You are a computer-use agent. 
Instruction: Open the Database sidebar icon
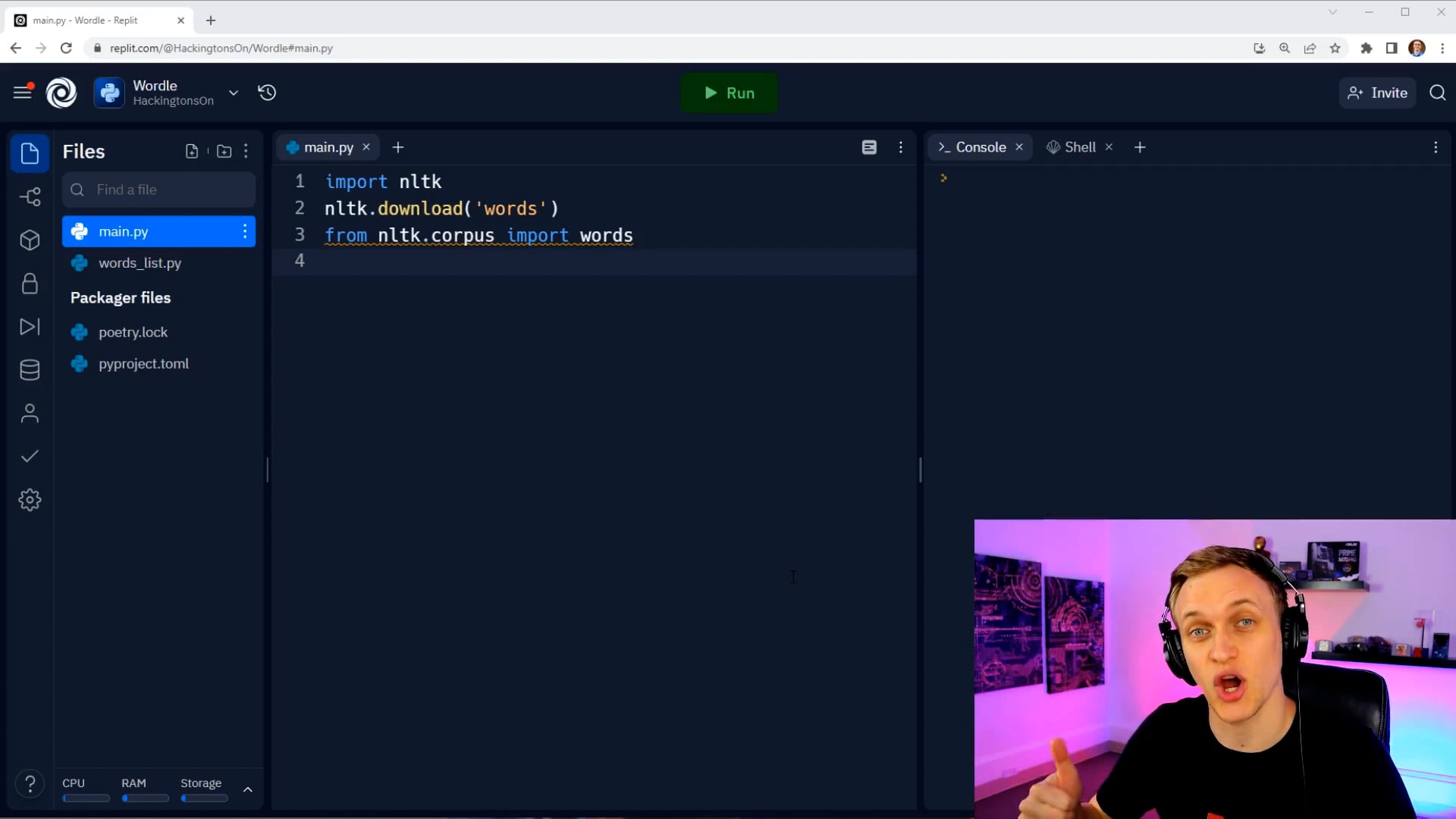(30, 370)
